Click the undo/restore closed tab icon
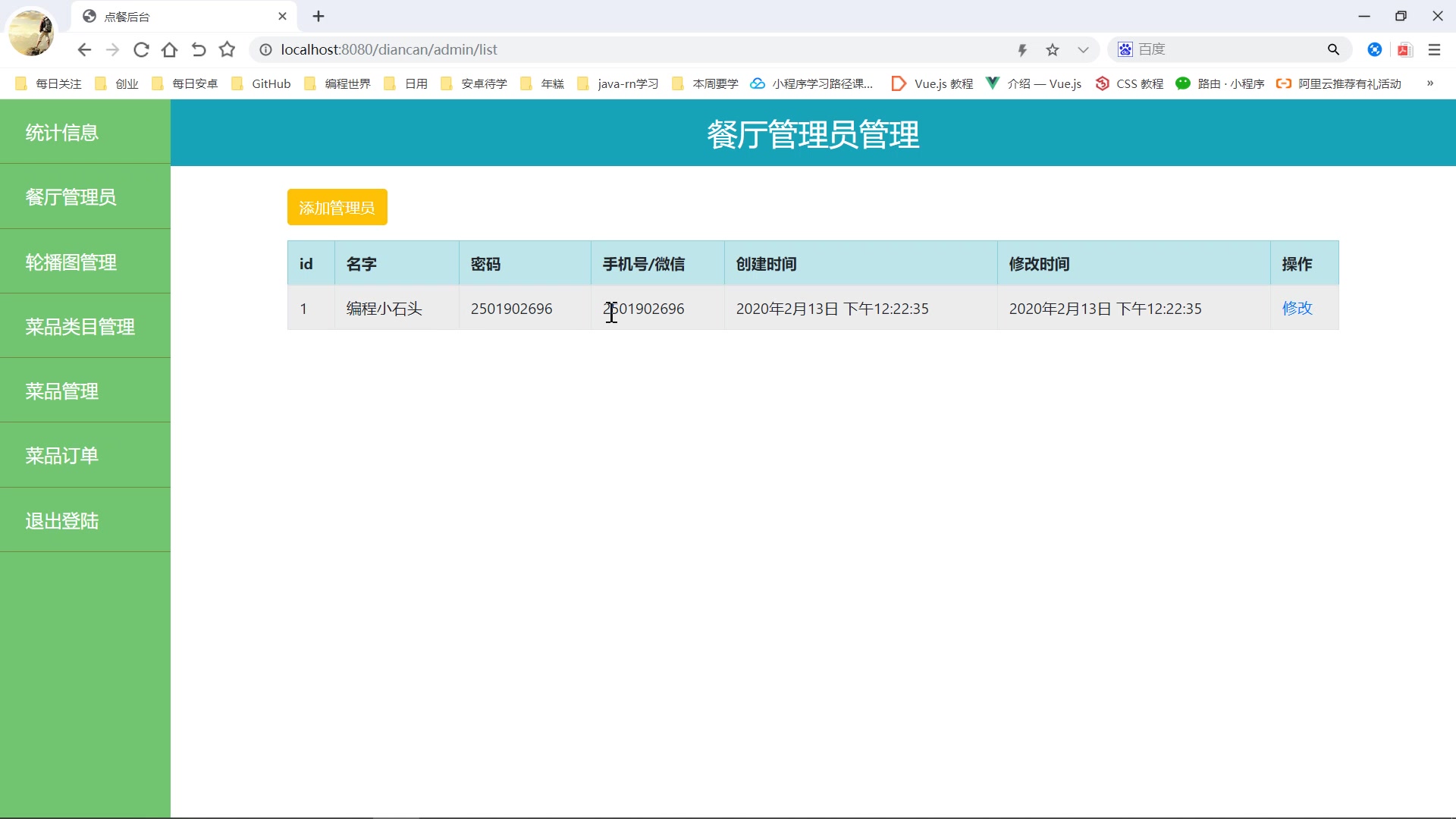The width and height of the screenshot is (1456, 819). (x=199, y=50)
